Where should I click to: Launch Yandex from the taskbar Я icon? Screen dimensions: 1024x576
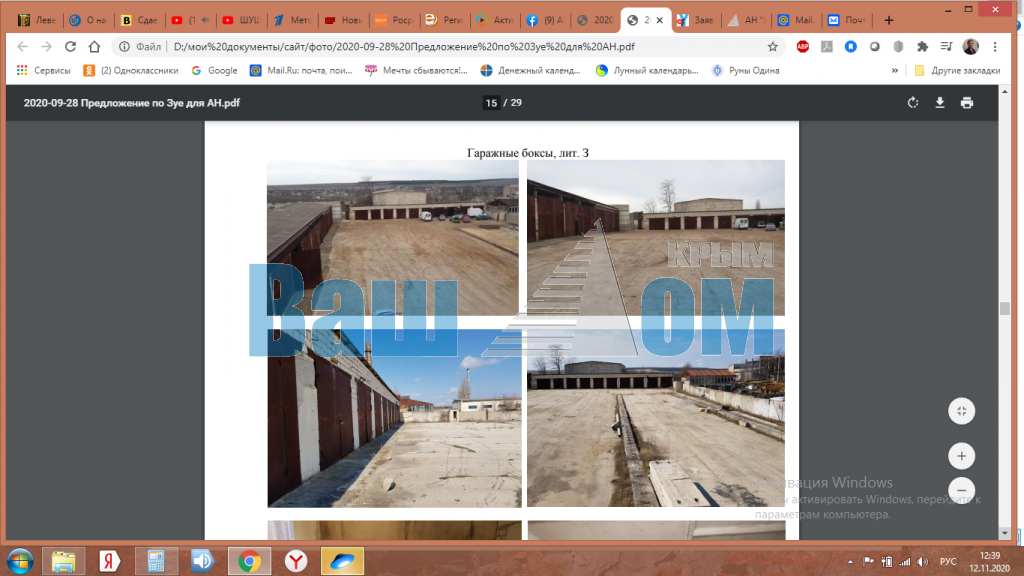point(109,561)
